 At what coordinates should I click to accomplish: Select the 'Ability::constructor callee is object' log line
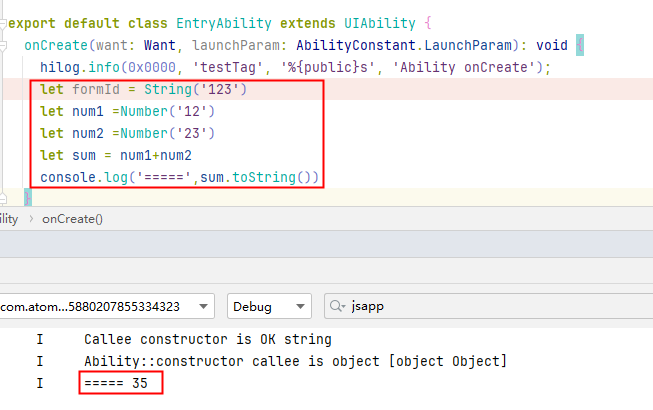point(295,360)
